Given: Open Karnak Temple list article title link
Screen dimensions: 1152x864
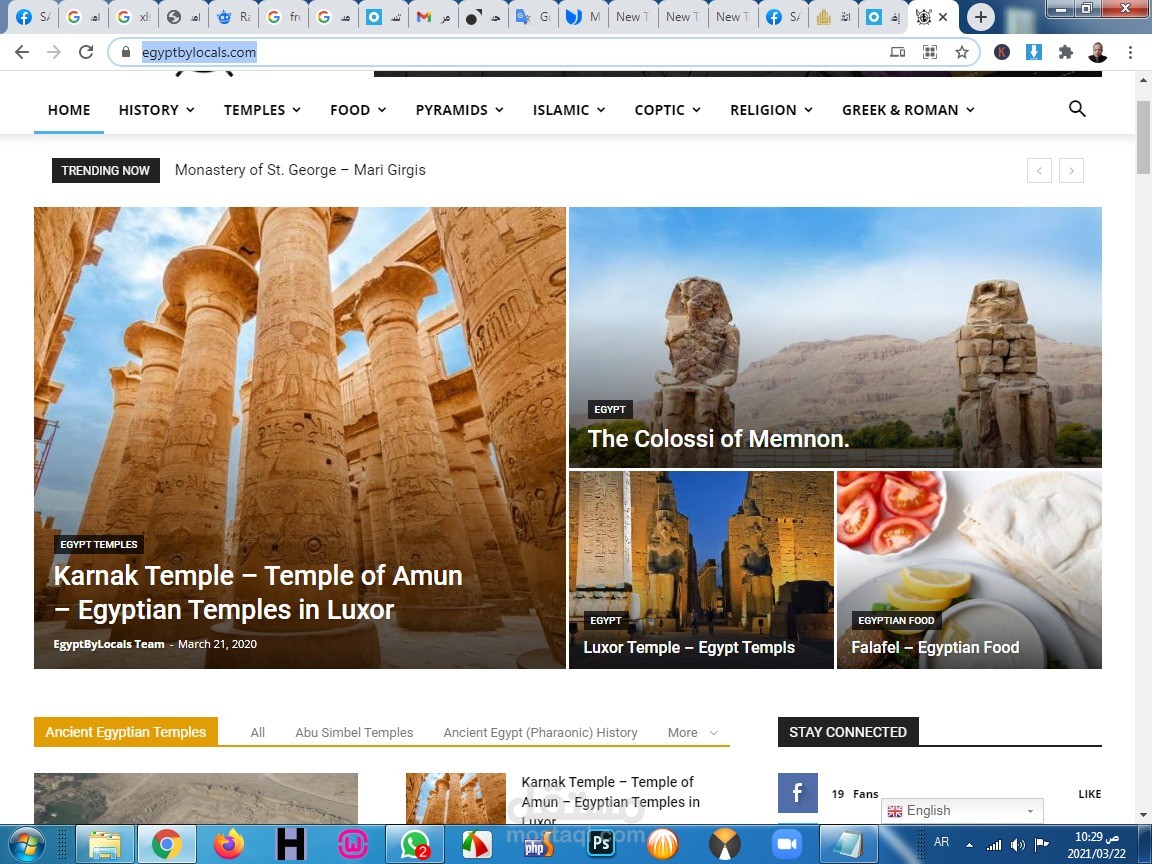Looking at the screenshot, I should point(611,802).
